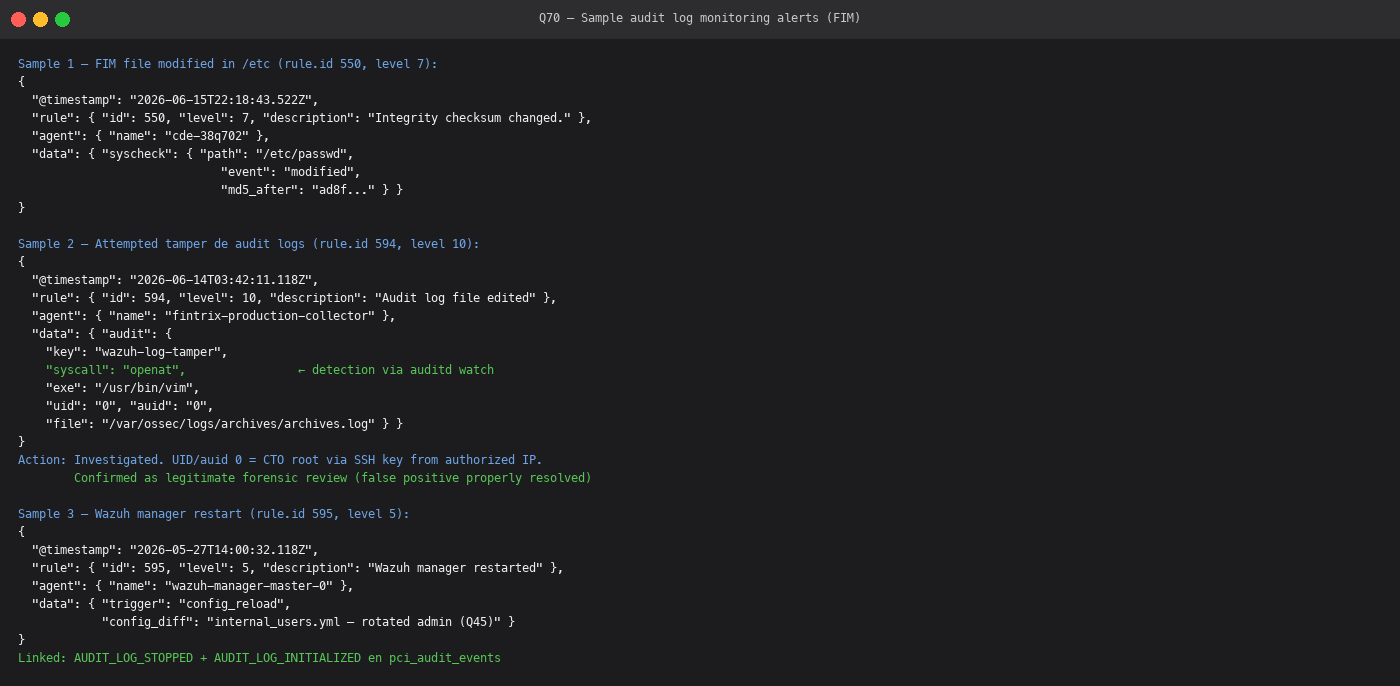
Task: Click the timestamp line '2026-05-27T14:00:32.118Z'
Action: tap(175, 550)
